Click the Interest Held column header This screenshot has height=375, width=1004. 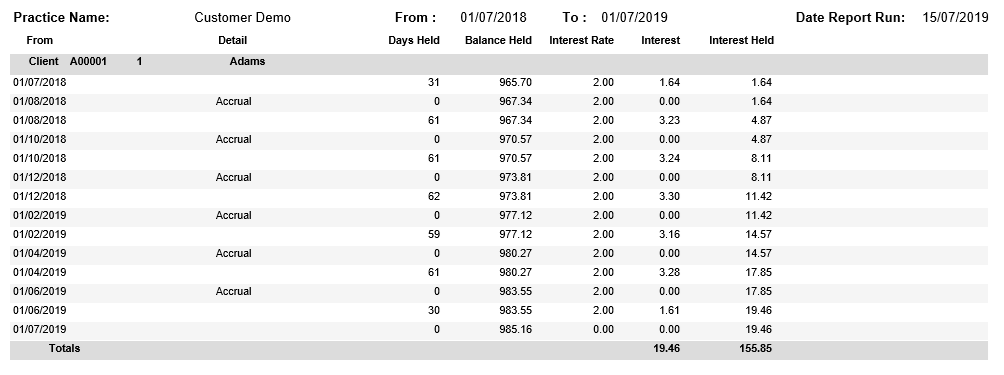coord(741,40)
